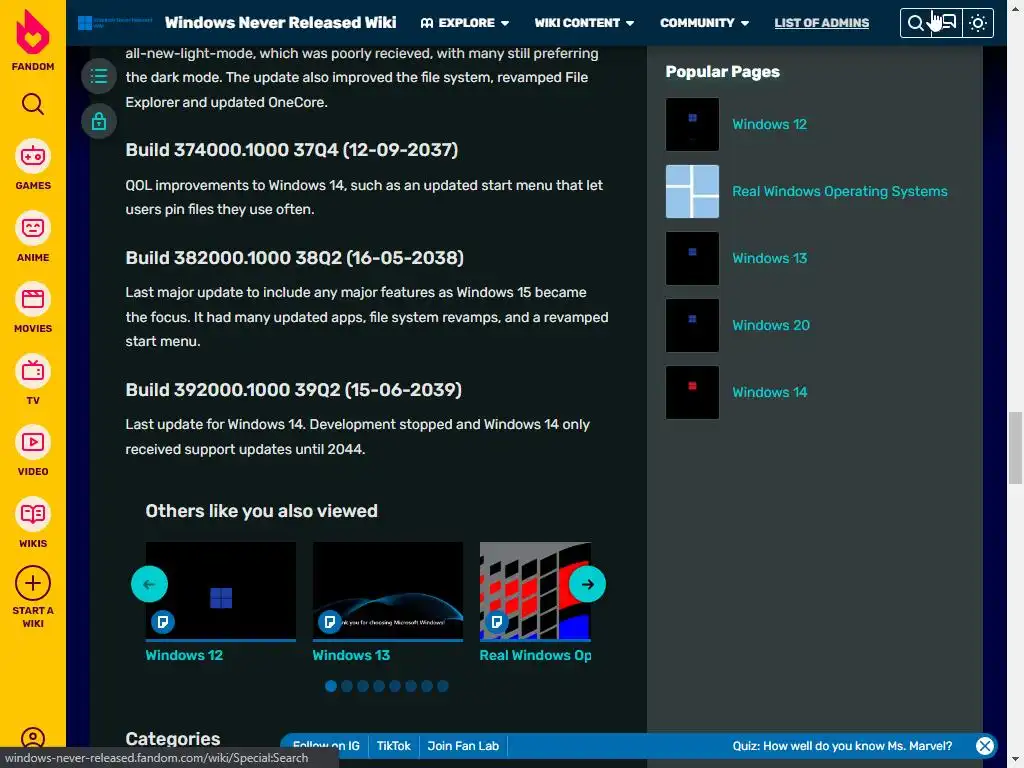Expand the Wiki Content dropdown menu
The width and height of the screenshot is (1024, 768).
point(584,23)
